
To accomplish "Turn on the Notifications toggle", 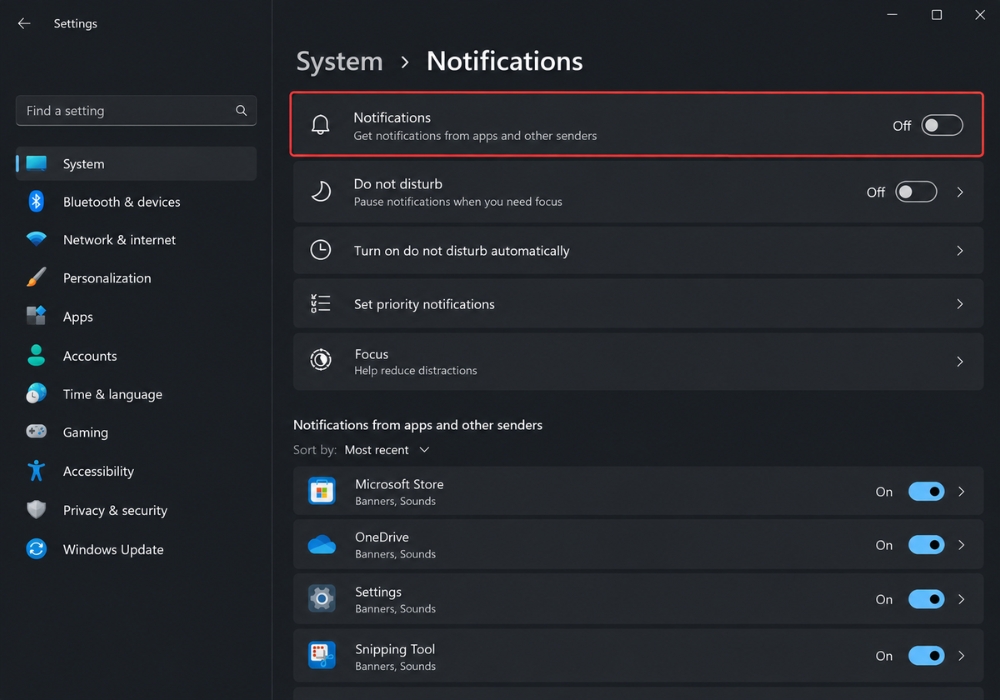I will [x=942, y=125].
